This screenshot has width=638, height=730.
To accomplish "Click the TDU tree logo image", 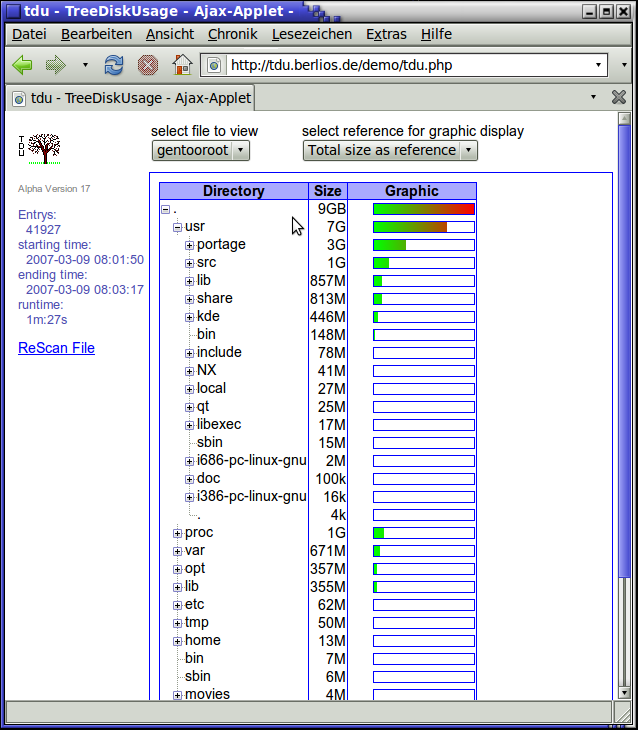I will [x=38, y=147].
